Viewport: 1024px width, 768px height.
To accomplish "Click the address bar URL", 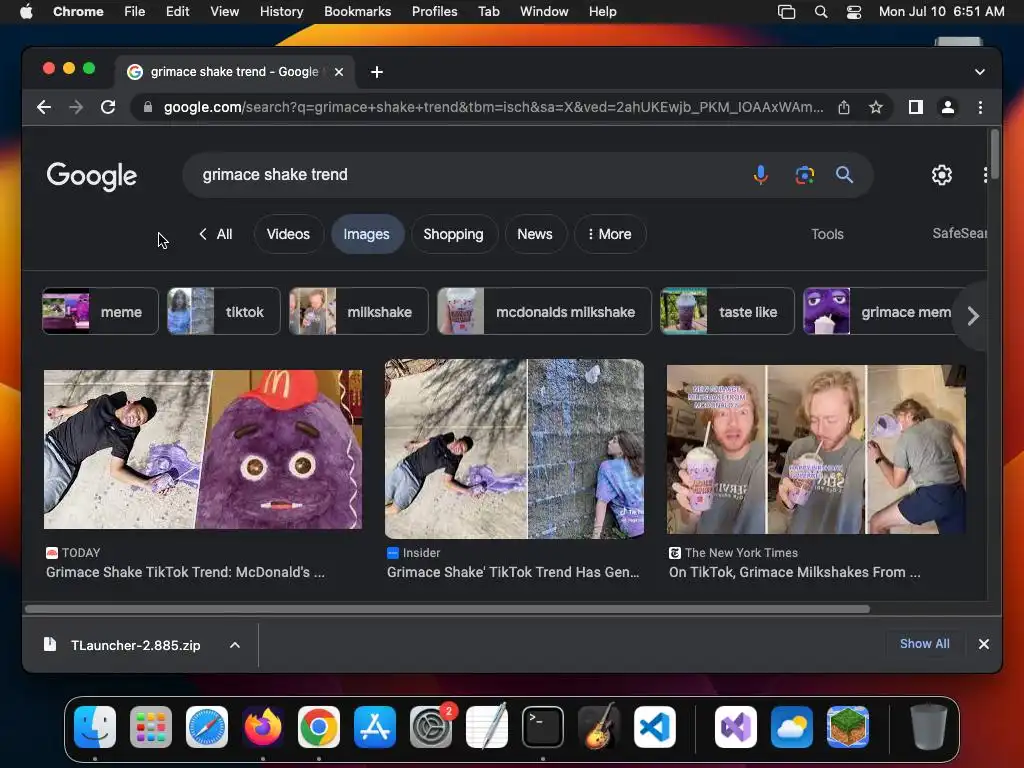I will (x=493, y=107).
